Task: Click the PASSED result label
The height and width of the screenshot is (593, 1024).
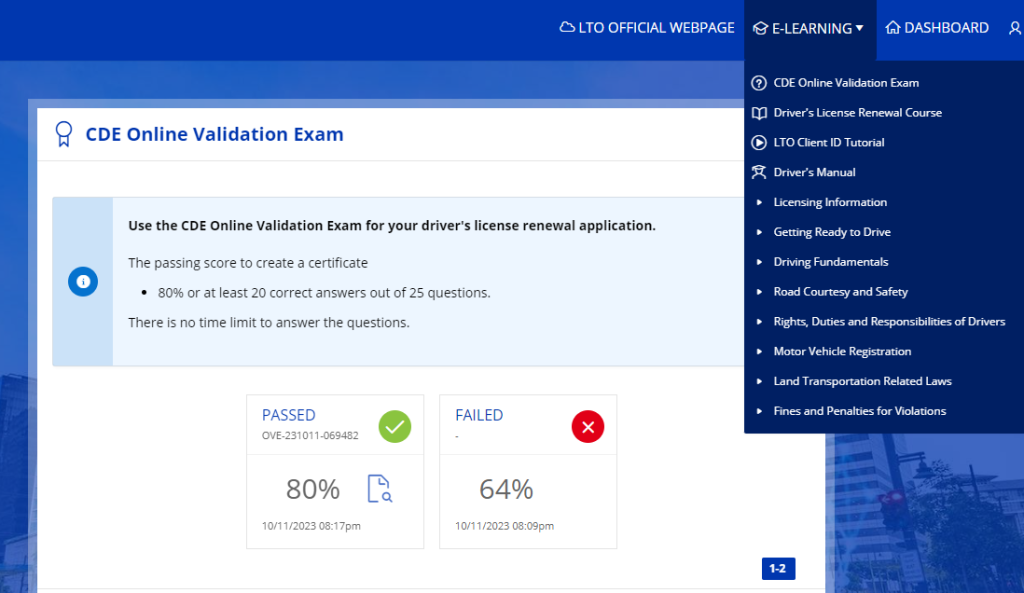Action: pyautogui.click(x=289, y=415)
